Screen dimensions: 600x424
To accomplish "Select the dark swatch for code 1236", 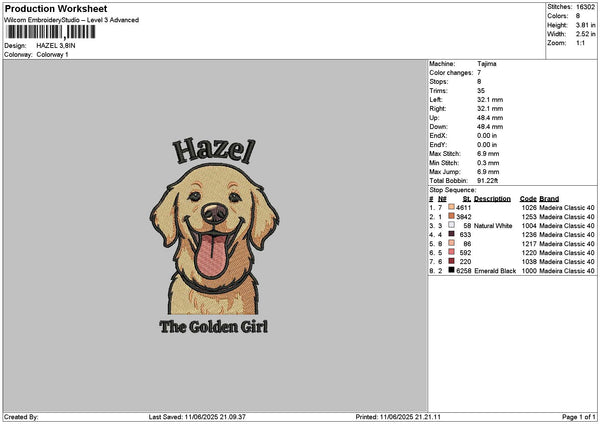I will point(452,234).
